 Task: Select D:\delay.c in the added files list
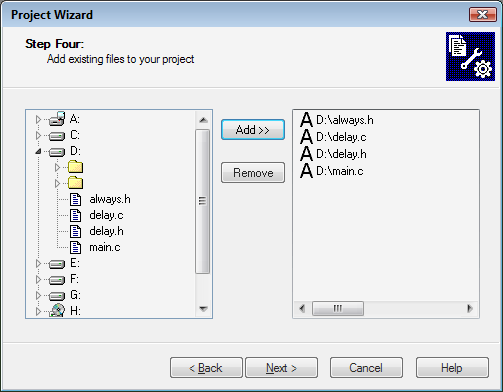coord(341,137)
